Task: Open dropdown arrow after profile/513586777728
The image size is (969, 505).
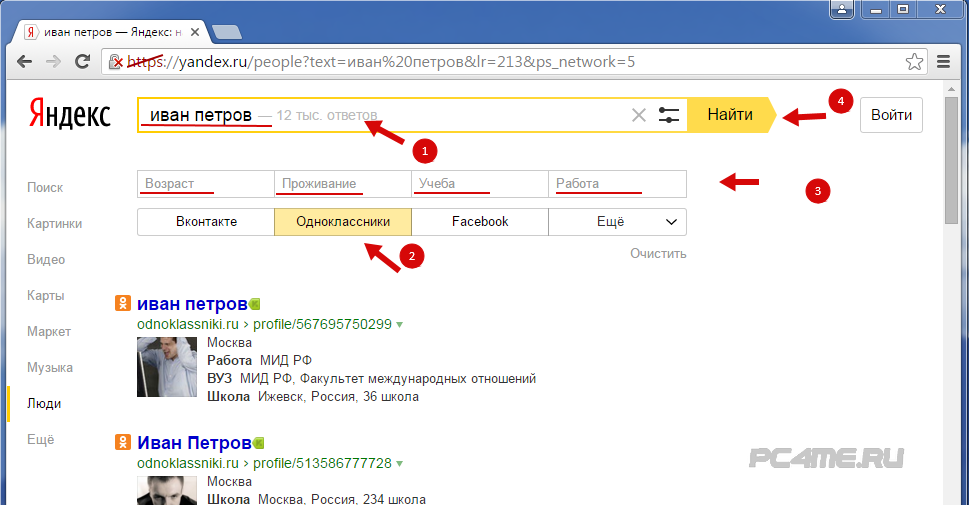Action: click(x=400, y=464)
